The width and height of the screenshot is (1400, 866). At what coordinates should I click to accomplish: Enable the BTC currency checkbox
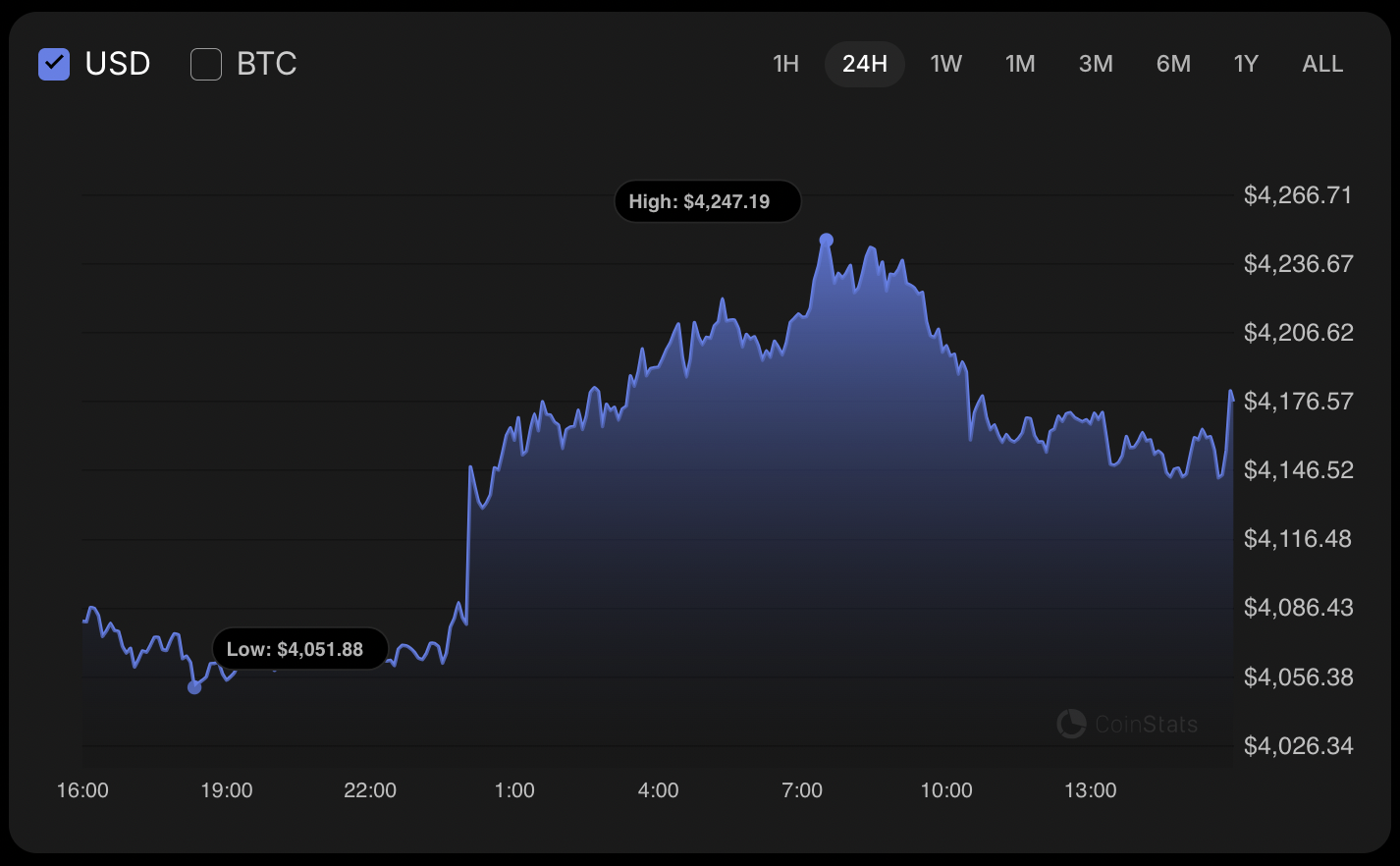click(x=205, y=64)
